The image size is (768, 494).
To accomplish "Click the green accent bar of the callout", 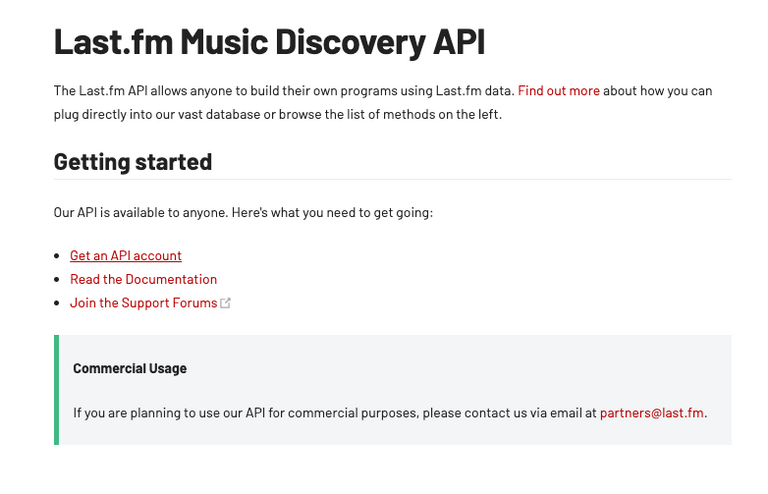I will pyautogui.click(x=56, y=390).
